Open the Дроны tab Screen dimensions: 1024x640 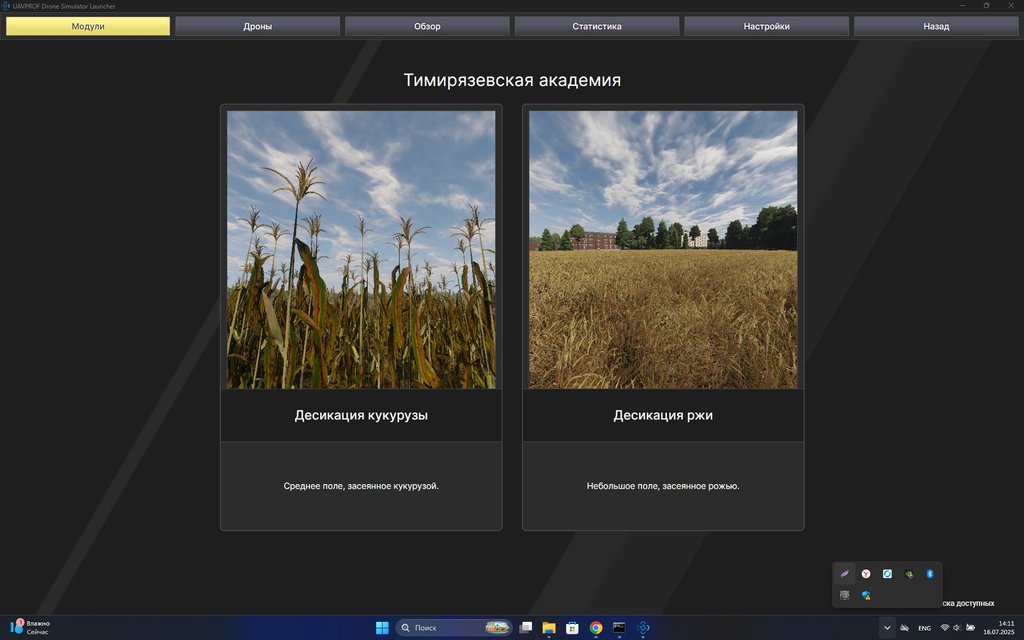(257, 26)
